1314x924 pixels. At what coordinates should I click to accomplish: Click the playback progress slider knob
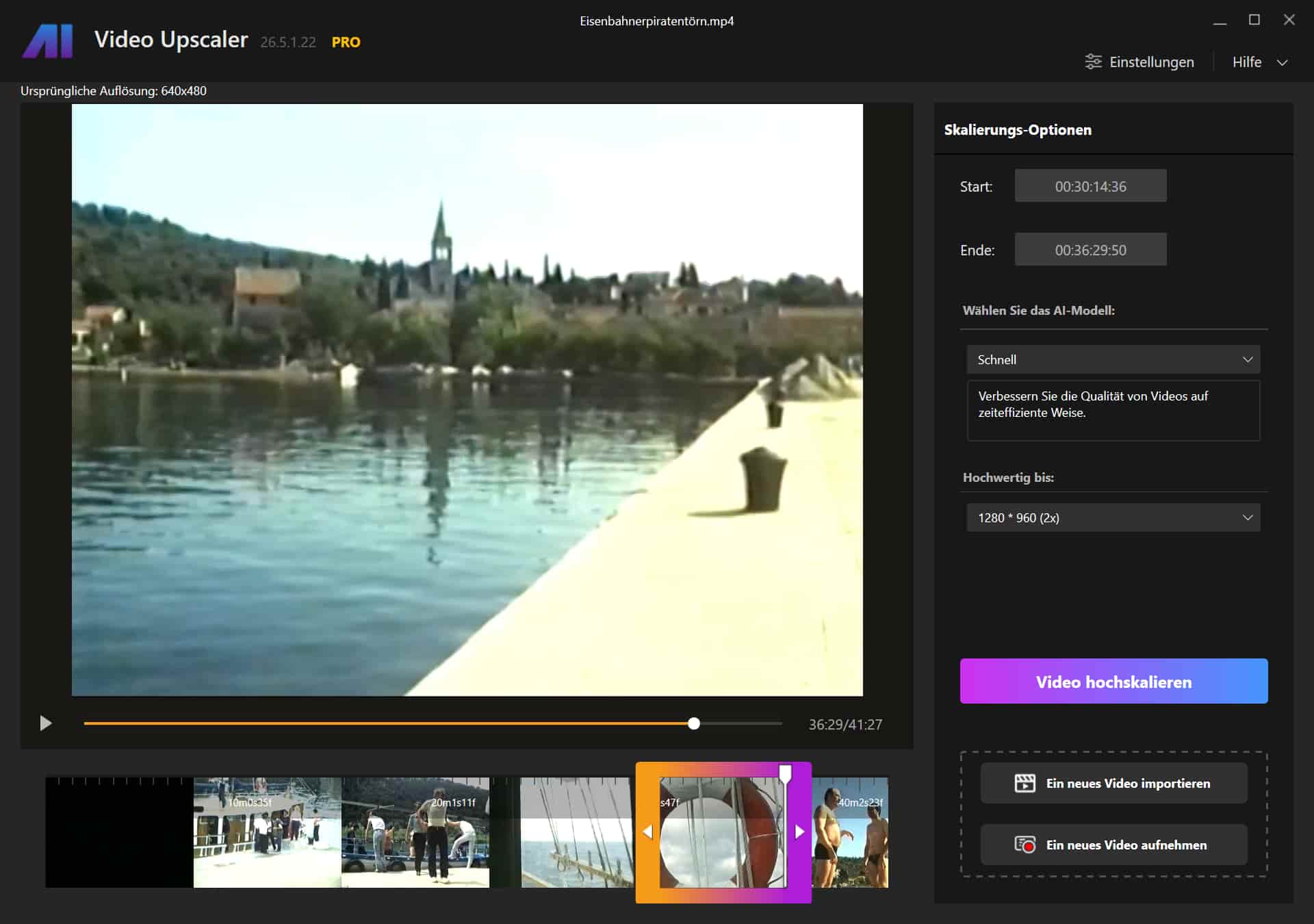tap(694, 723)
